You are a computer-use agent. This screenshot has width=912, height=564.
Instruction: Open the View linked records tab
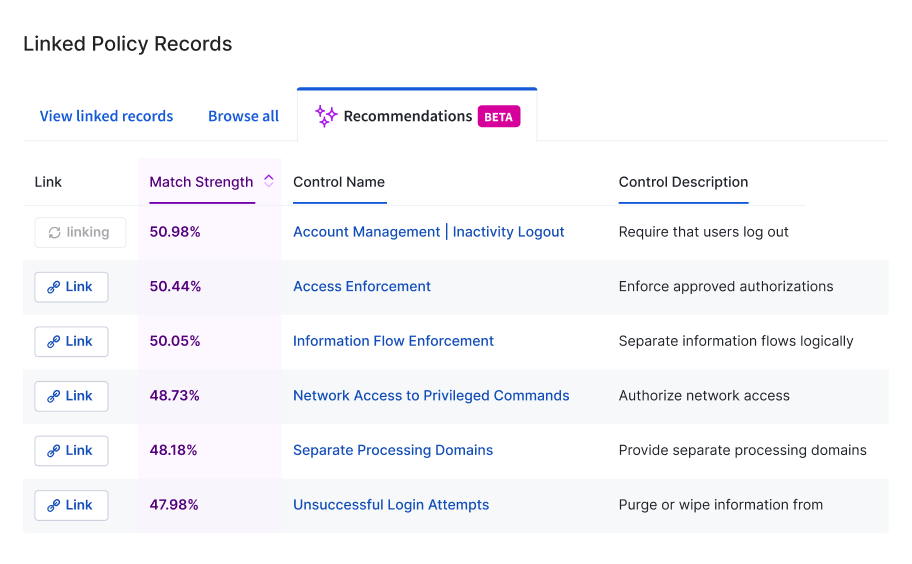[106, 116]
